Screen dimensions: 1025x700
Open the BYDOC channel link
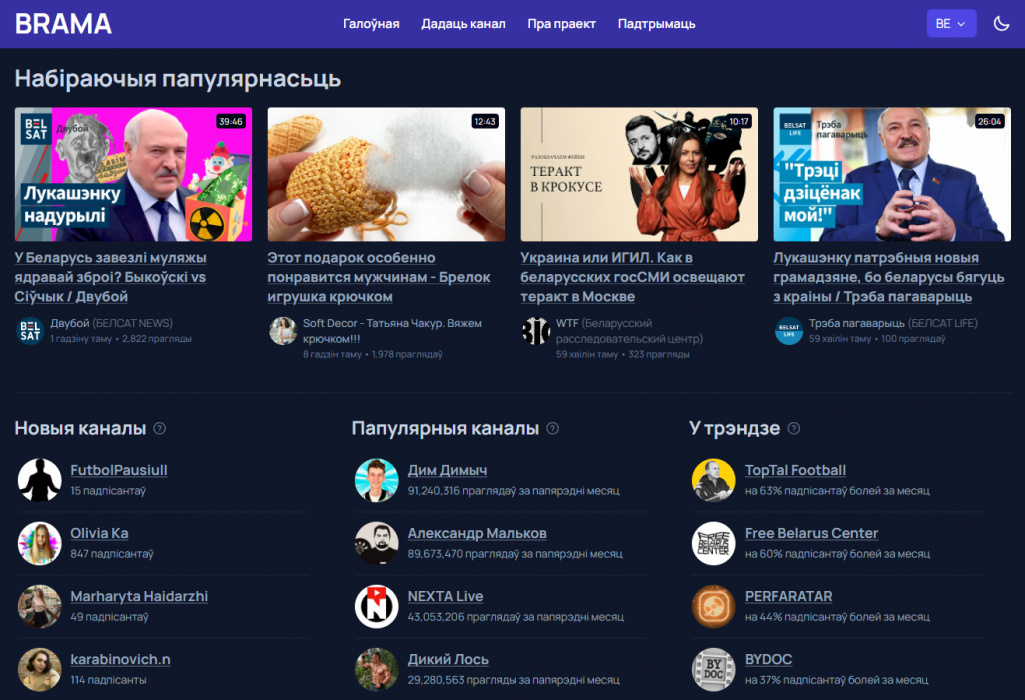(768, 659)
